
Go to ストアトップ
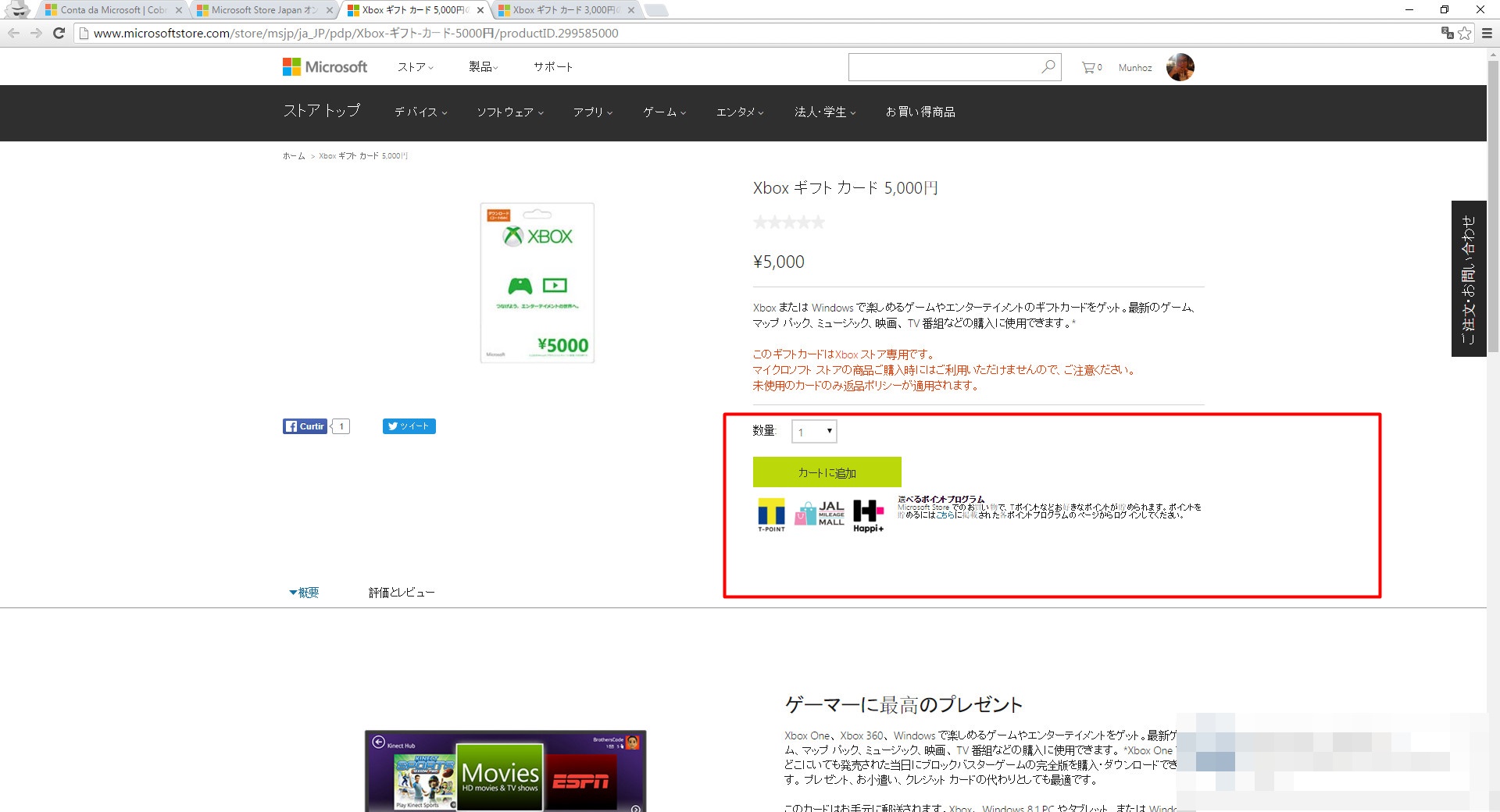322,111
